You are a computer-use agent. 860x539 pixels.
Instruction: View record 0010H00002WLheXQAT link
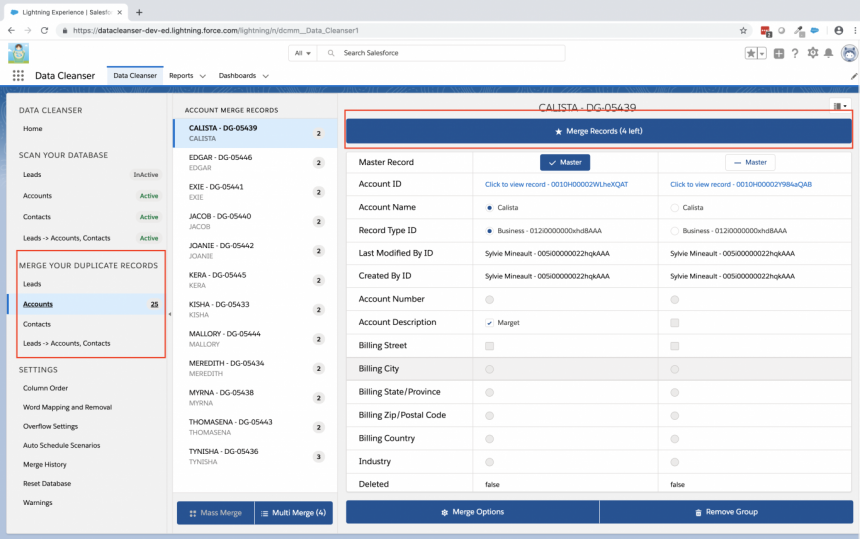556,185
